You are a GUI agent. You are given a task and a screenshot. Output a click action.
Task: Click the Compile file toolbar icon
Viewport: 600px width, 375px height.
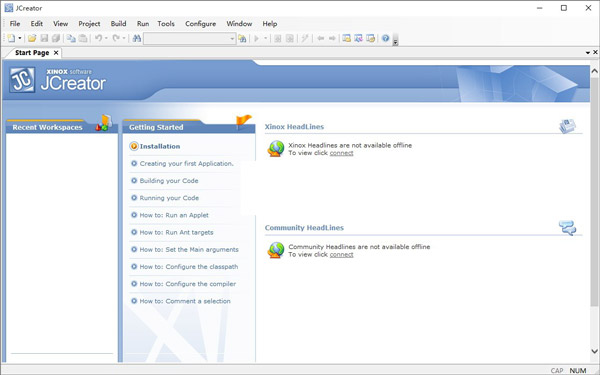click(x=278, y=38)
